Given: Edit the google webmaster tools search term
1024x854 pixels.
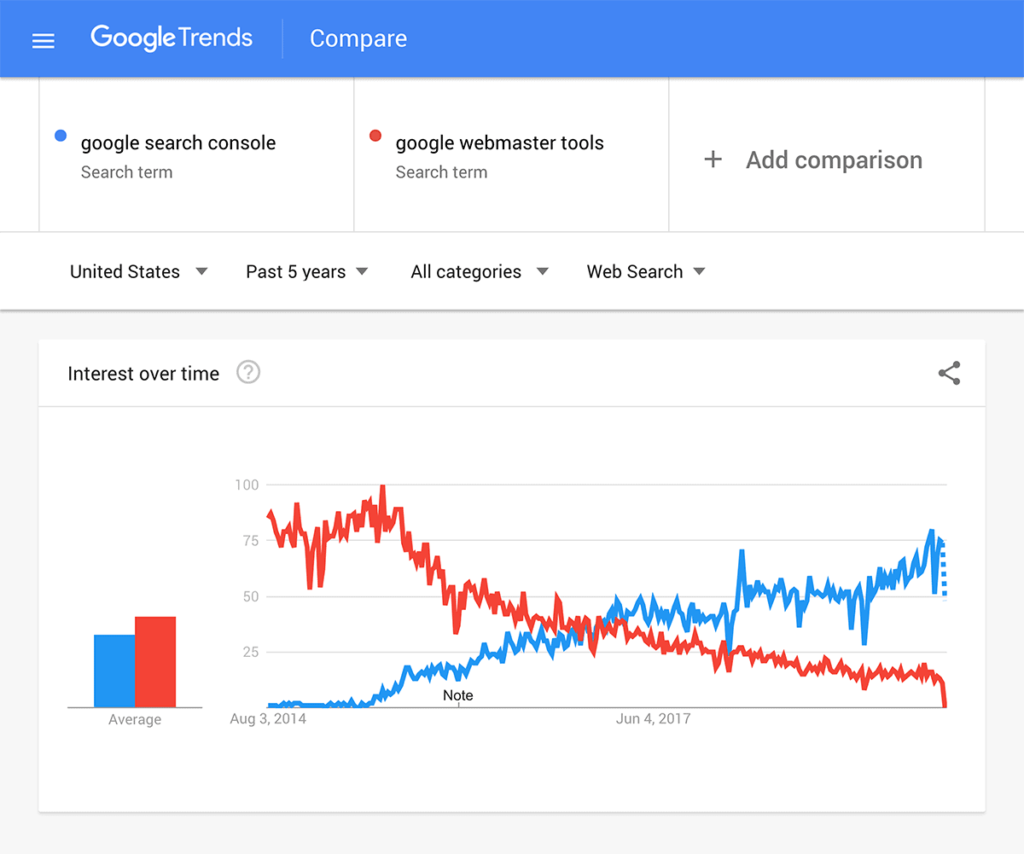Looking at the screenshot, I should (x=499, y=143).
